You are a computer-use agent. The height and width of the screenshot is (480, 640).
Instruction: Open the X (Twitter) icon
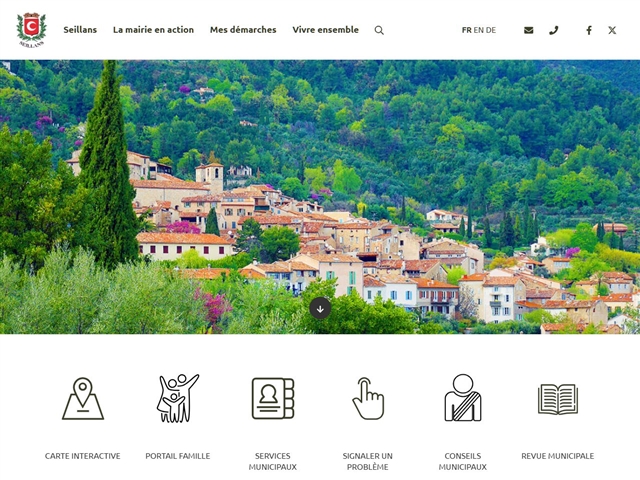coord(612,30)
